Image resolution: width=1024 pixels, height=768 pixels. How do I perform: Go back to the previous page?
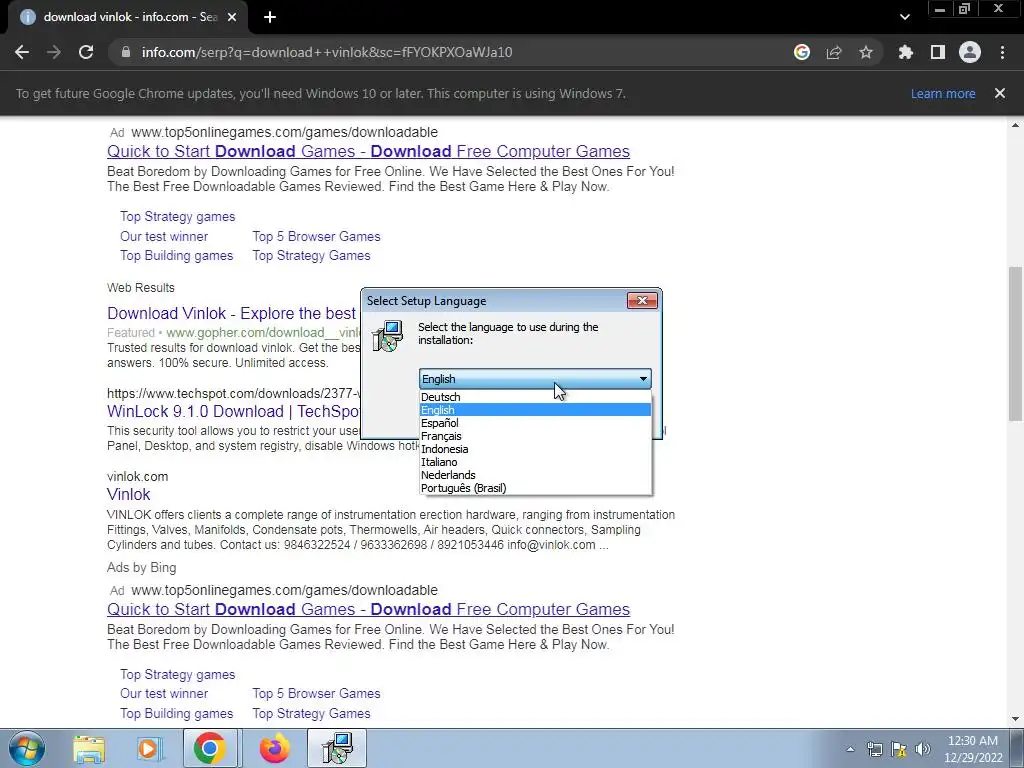coord(22,52)
